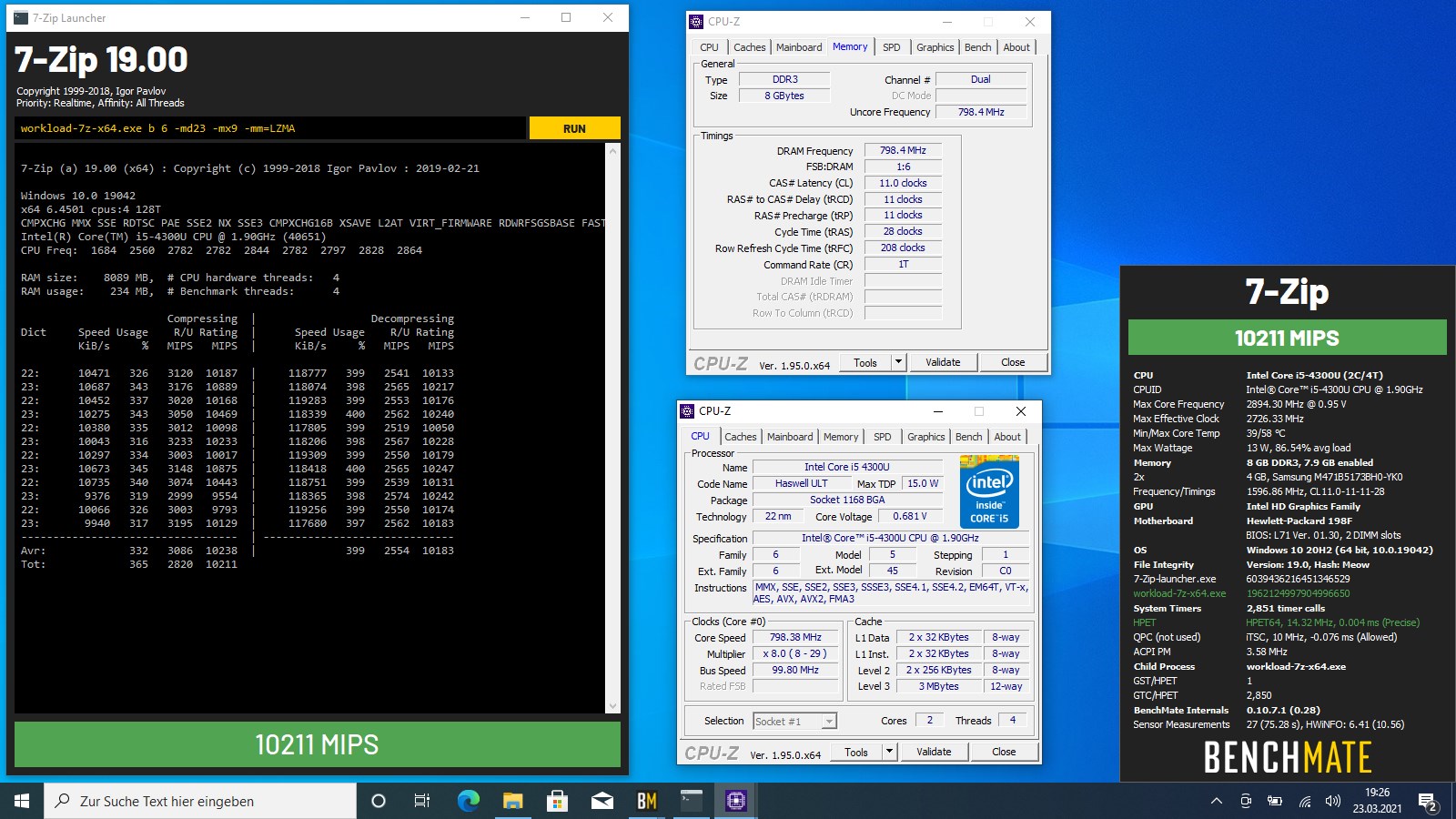Open Cortana circle icon on taskbar
Screen dimensions: 1456x819
379,801
